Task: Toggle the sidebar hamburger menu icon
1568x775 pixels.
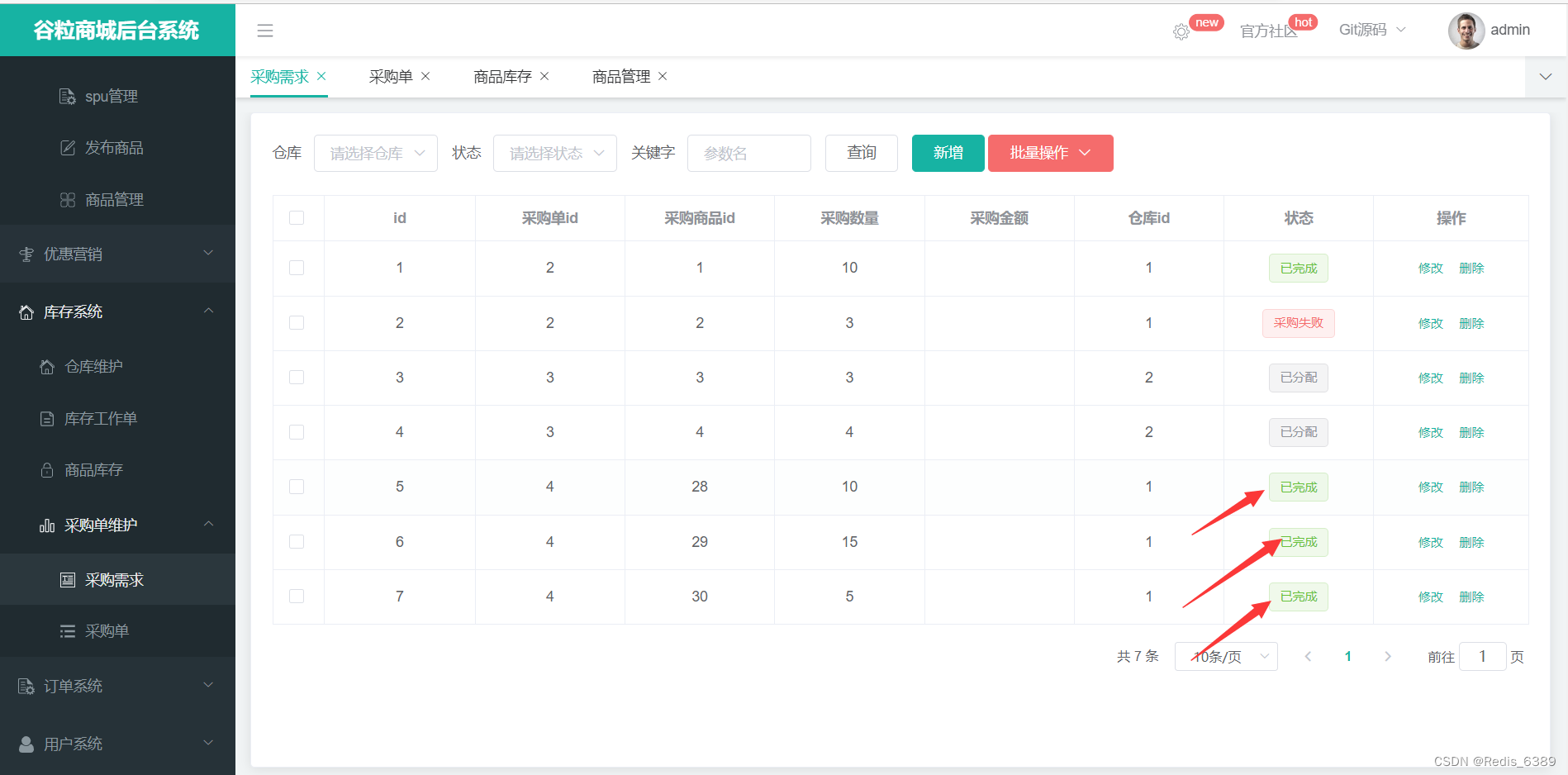Action: tap(265, 31)
